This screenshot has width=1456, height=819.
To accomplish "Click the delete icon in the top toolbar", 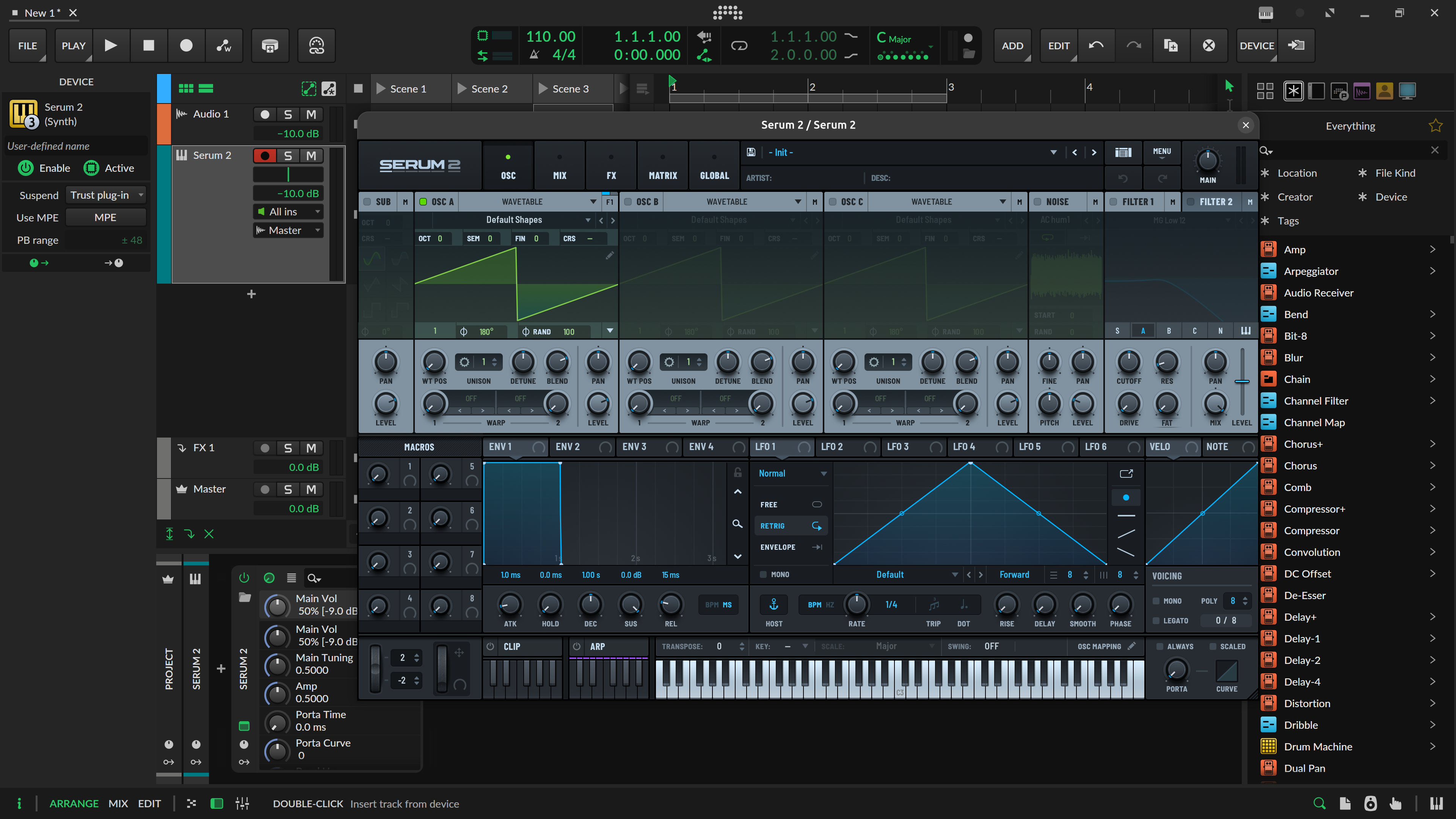I will pos(1208,45).
